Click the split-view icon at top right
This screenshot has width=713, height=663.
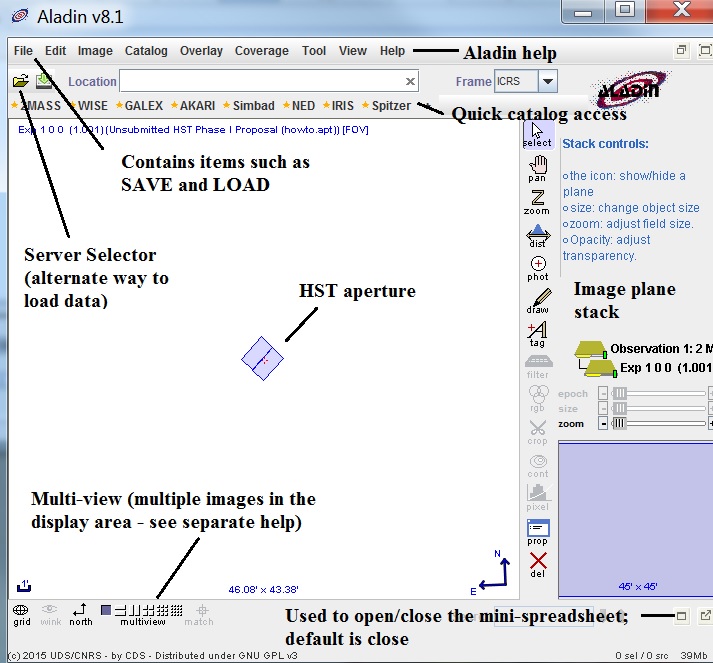[x=681, y=50]
